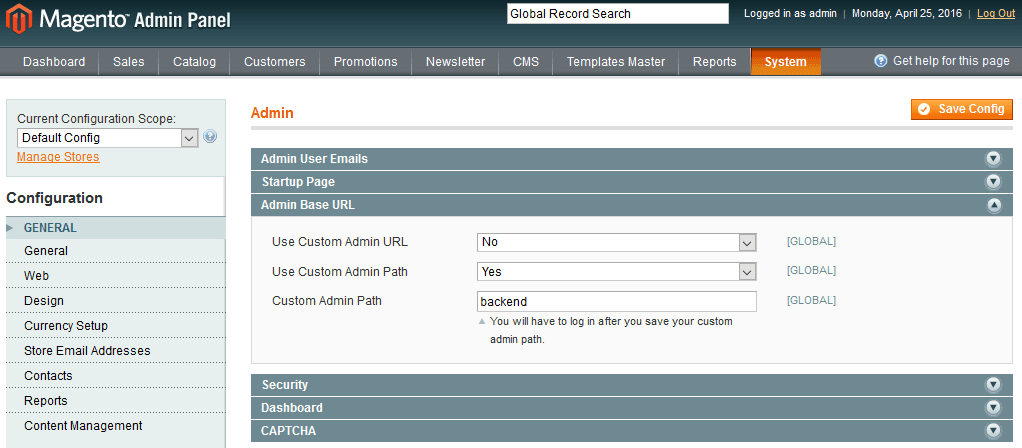Click the Custom Admin Path text field
This screenshot has height=448, width=1022.
(617, 301)
